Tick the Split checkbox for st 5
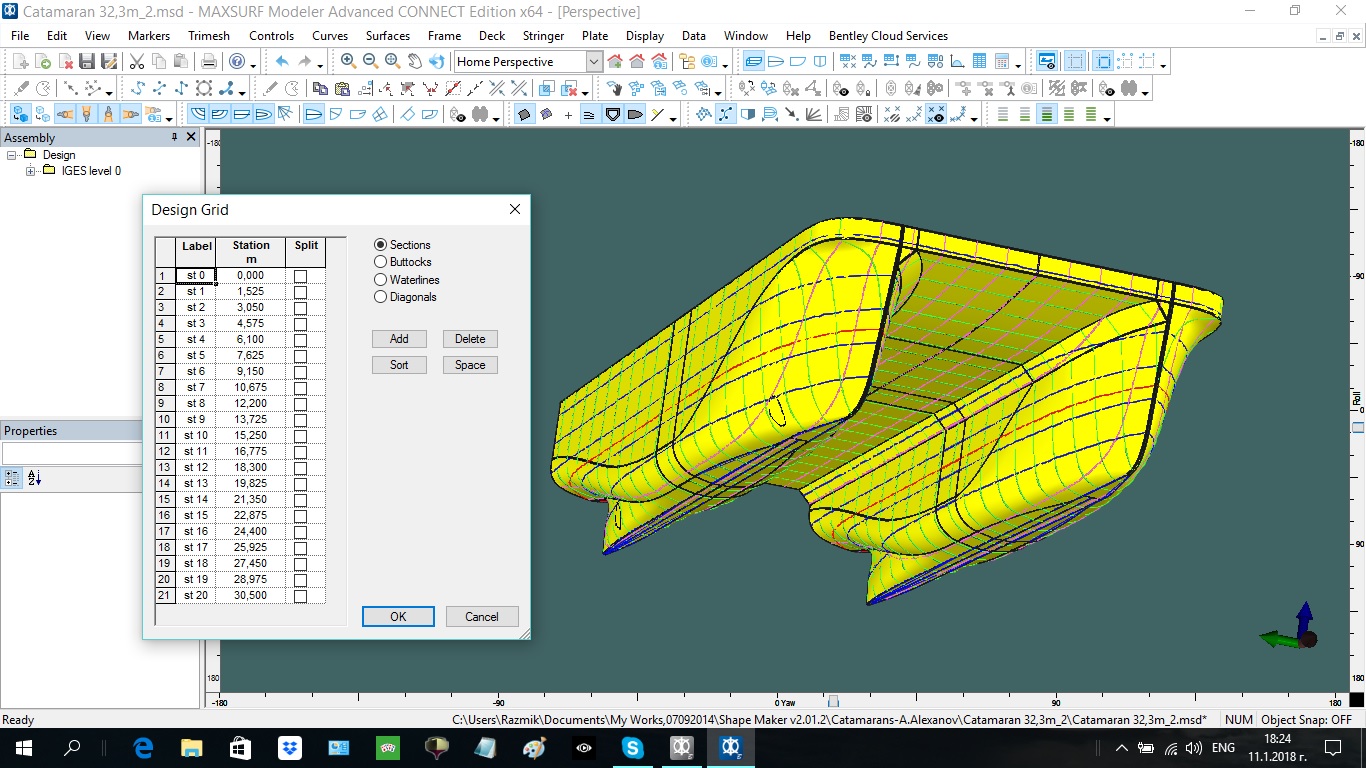Image resolution: width=1366 pixels, height=768 pixels. click(x=300, y=355)
